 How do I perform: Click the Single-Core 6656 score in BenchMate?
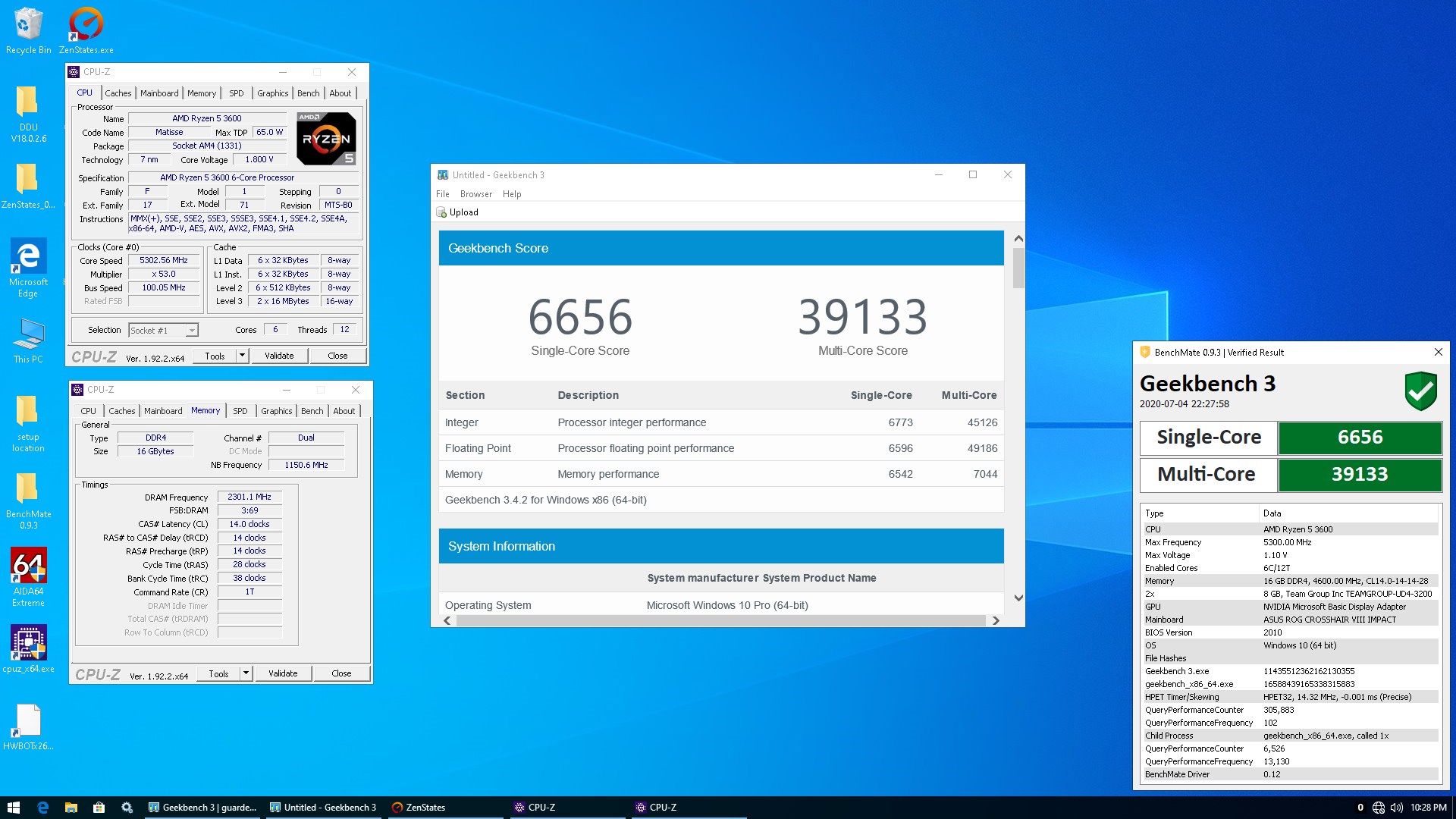click(1360, 438)
